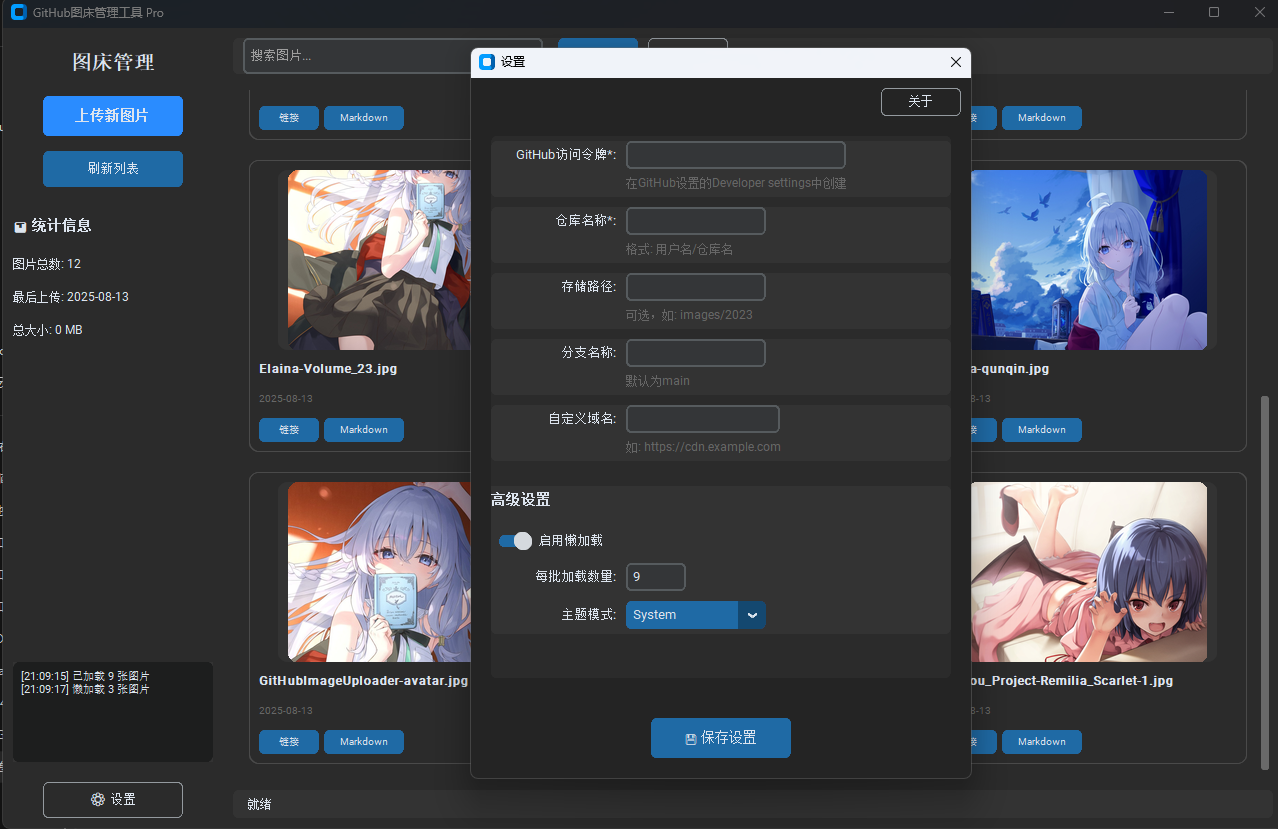This screenshot has height=829, width=1278.
Task: Click the 刷新列表 button
Action: point(113,169)
